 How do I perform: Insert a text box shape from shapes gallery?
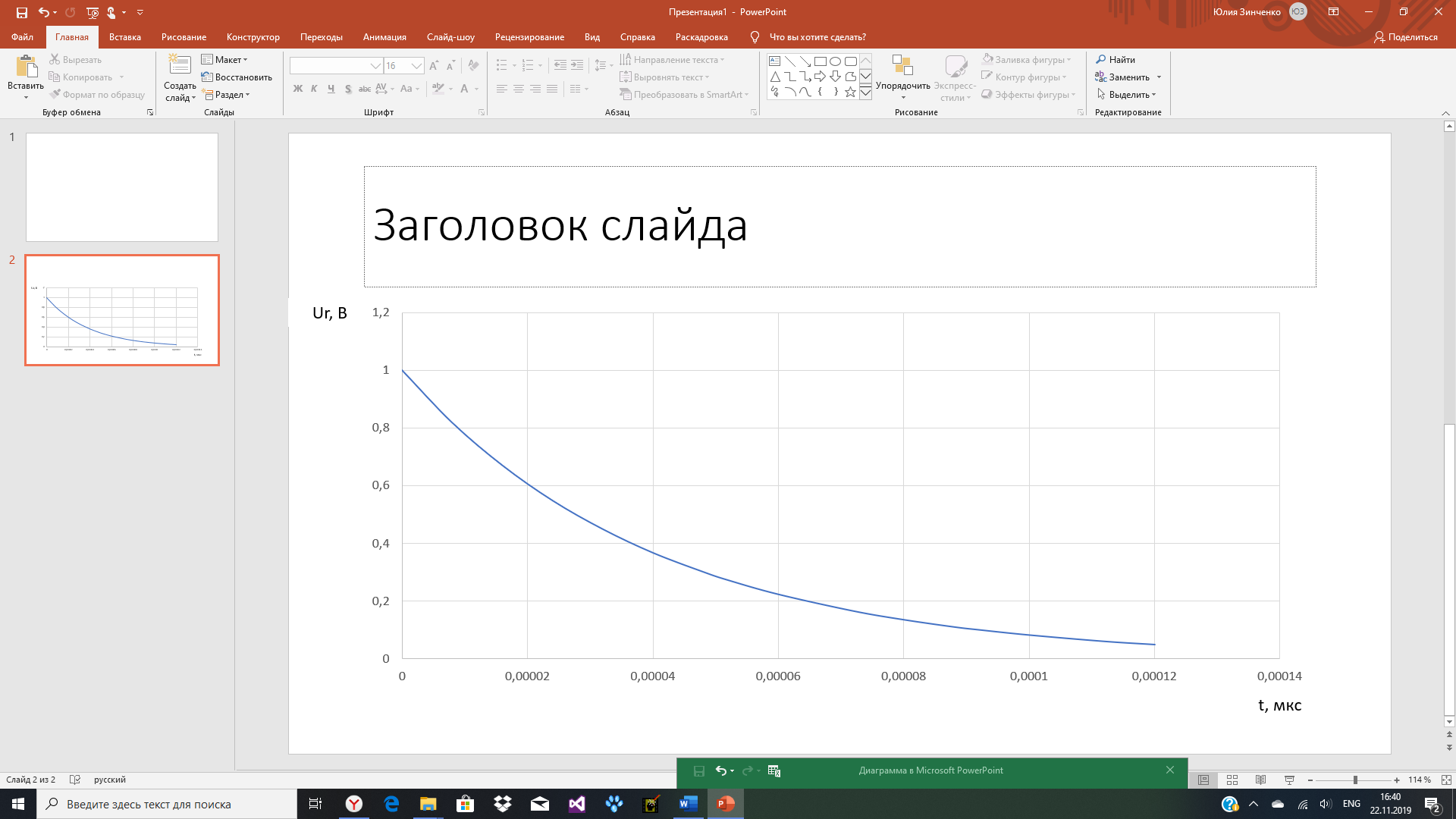coord(774,61)
